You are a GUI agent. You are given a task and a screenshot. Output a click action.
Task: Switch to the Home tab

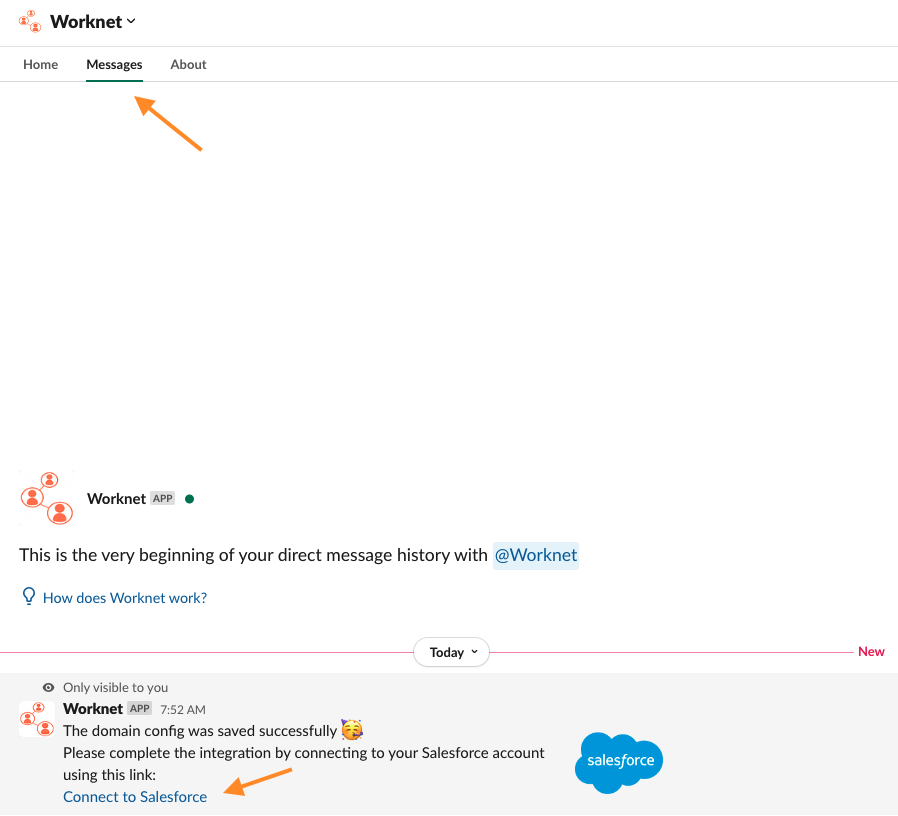40,64
